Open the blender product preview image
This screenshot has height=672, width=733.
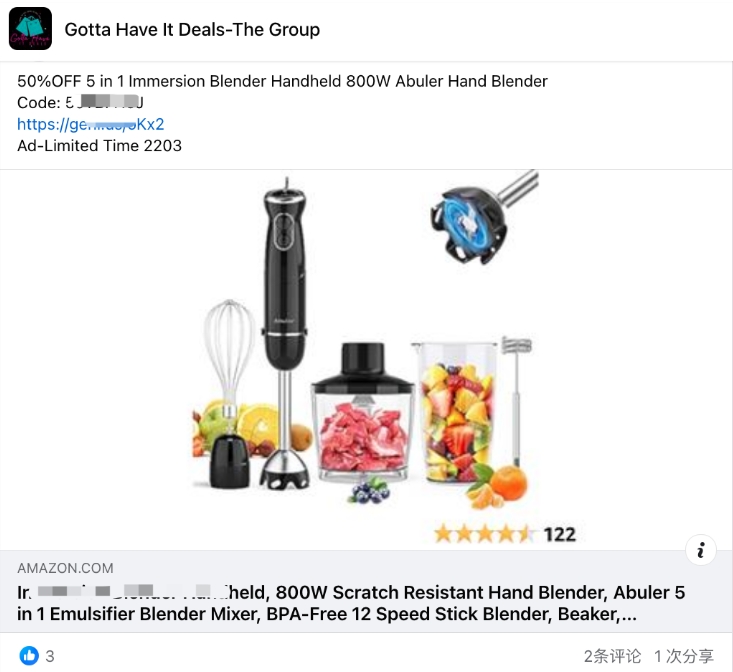[366, 360]
